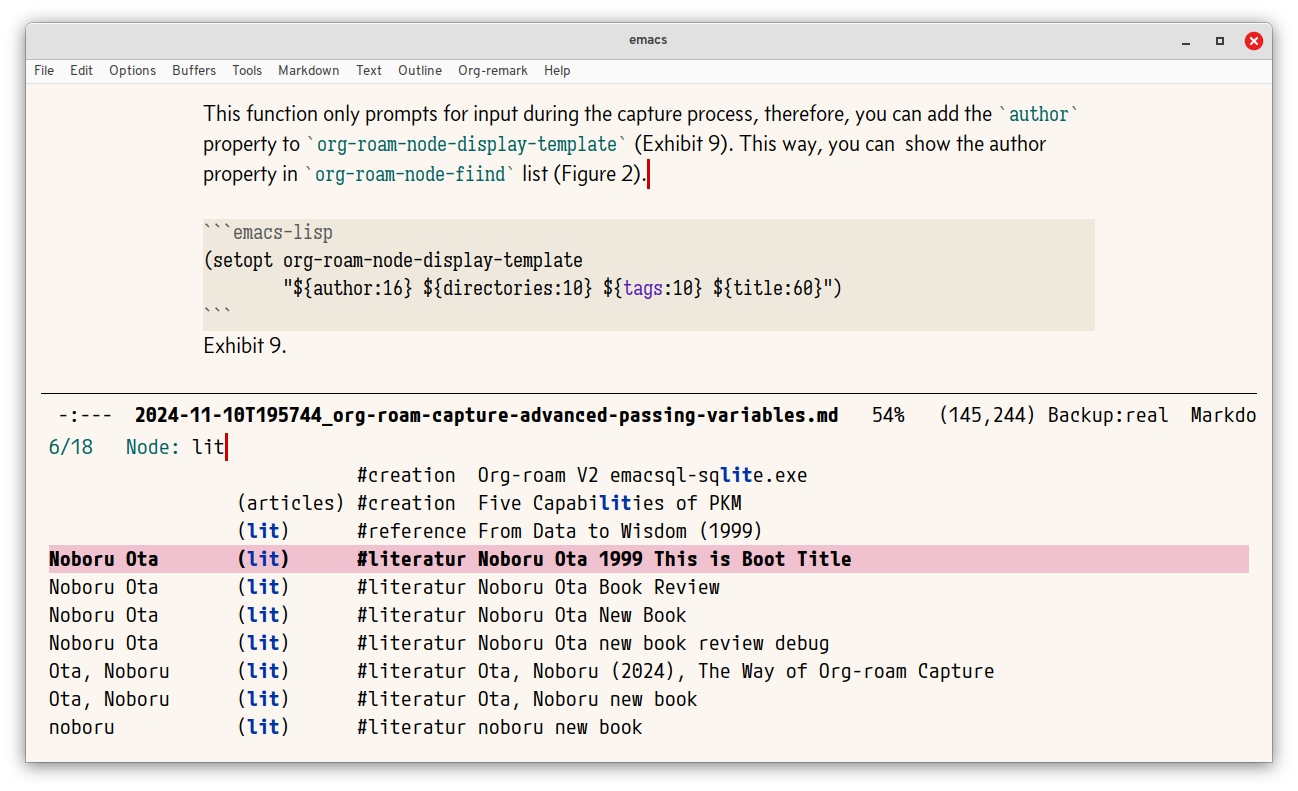The width and height of the screenshot is (1298, 791).
Task: Click `org-roam-node-fiind` inline code text
Action: tap(411, 174)
